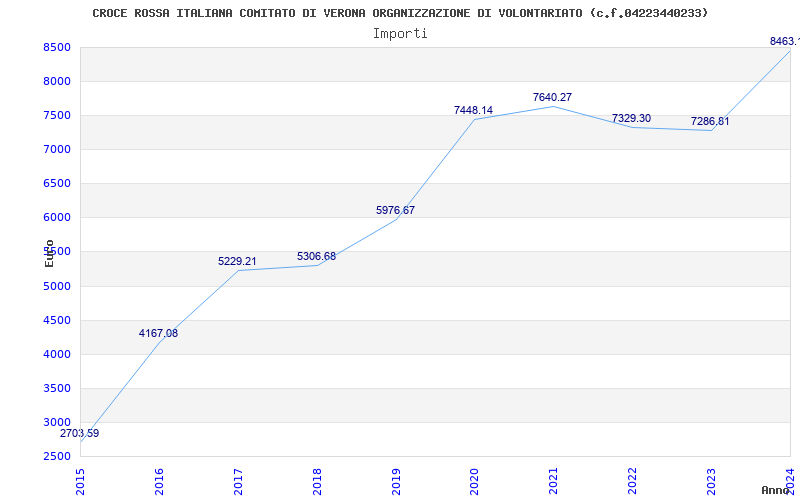Click the 2021 x-axis year label
This screenshot has height=500, width=800.
pyautogui.click(x=553, y=482)
